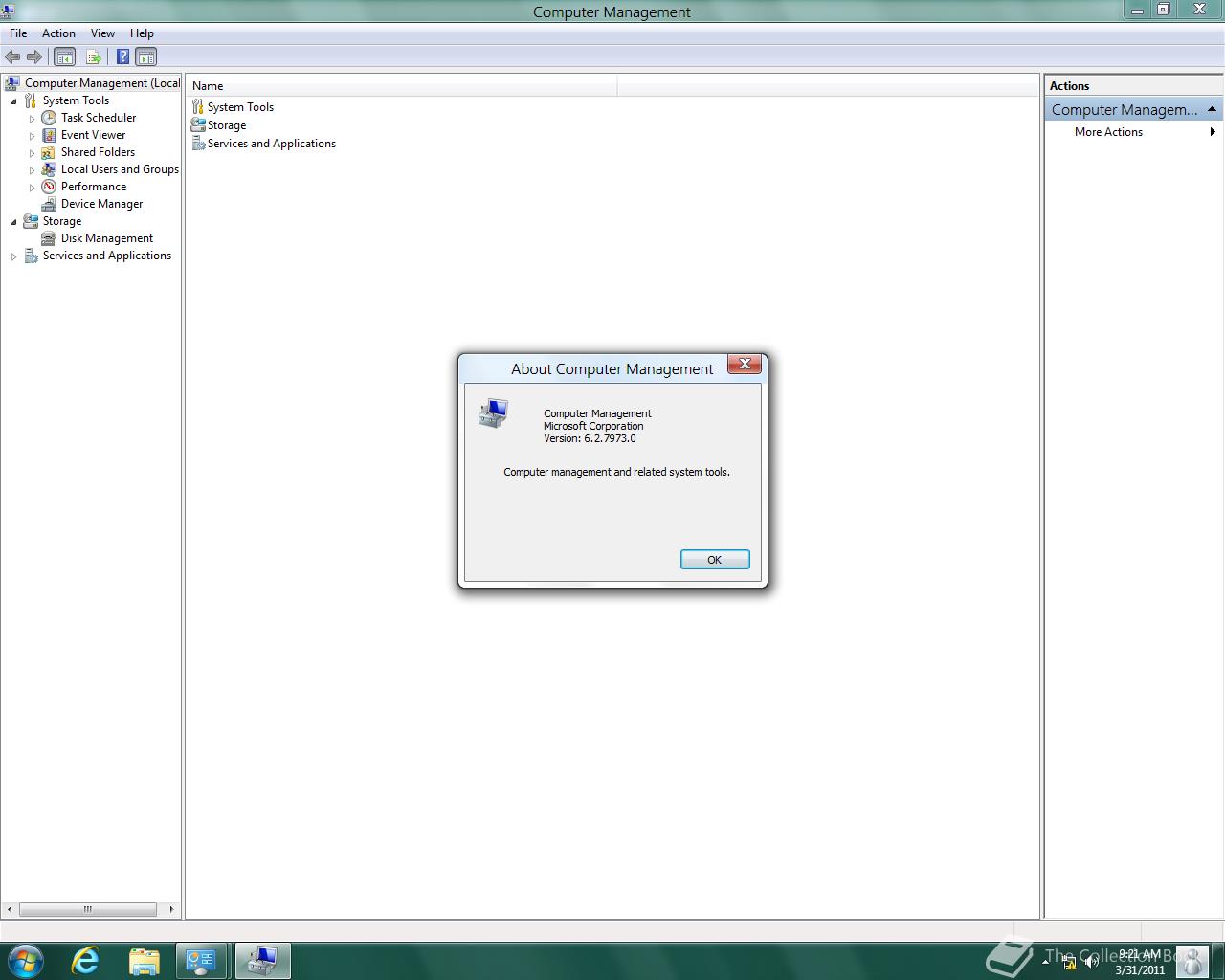Screen dimensions: 1225x980
Task: Click the System Tools wrench icon in list pane
Action: (198, 107)
